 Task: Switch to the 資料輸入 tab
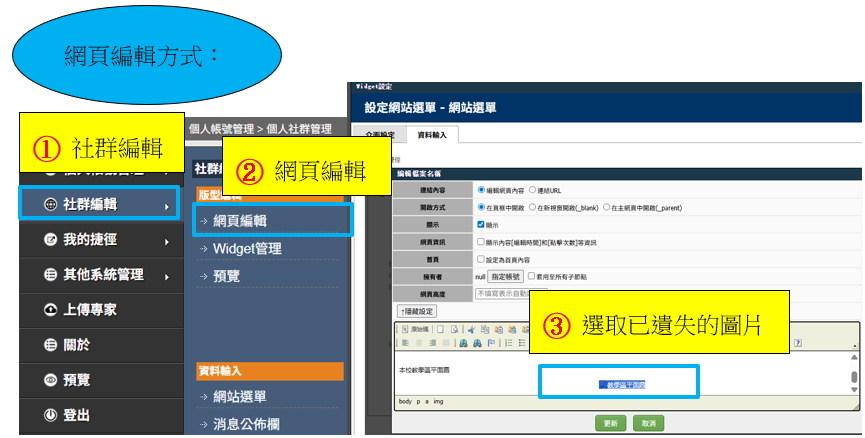(x=433, y=134)
